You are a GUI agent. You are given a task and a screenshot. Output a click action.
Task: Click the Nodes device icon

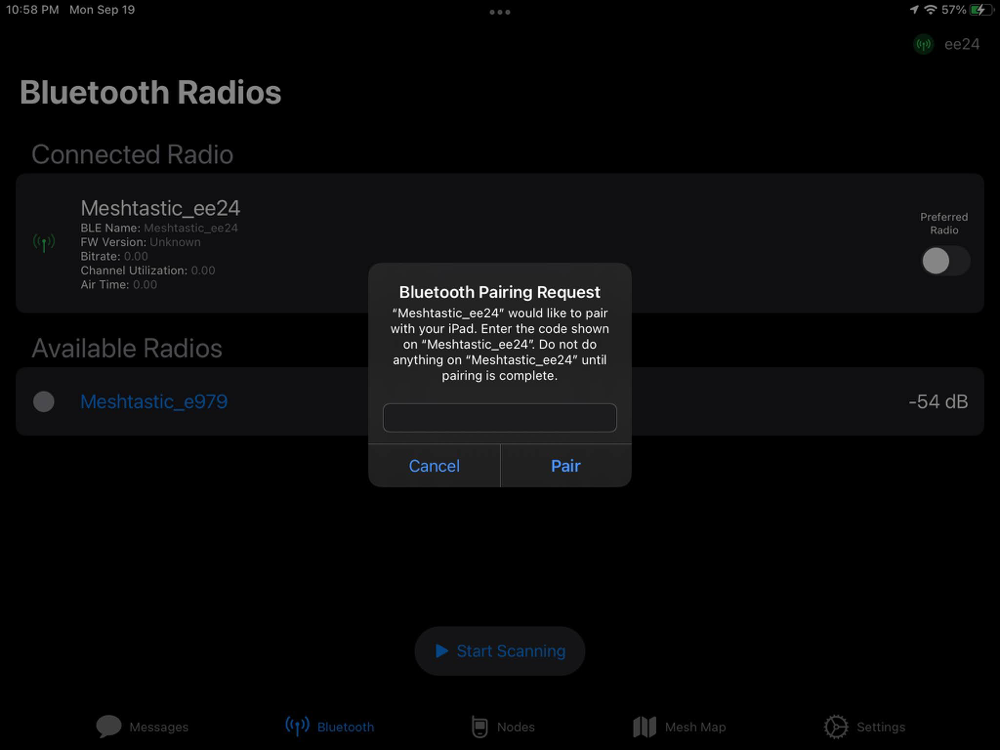coord(480,726)
